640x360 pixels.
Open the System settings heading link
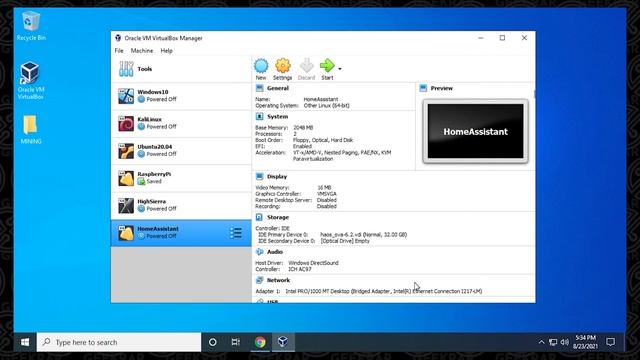[278, 117]
